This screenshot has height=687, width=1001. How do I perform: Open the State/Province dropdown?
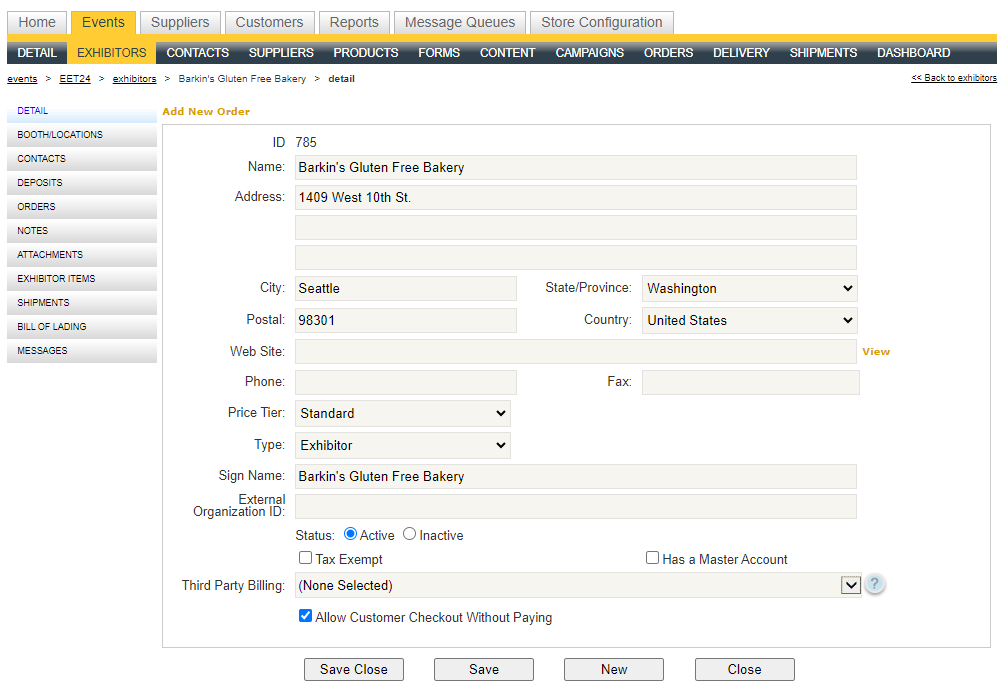tap(749, 288)
